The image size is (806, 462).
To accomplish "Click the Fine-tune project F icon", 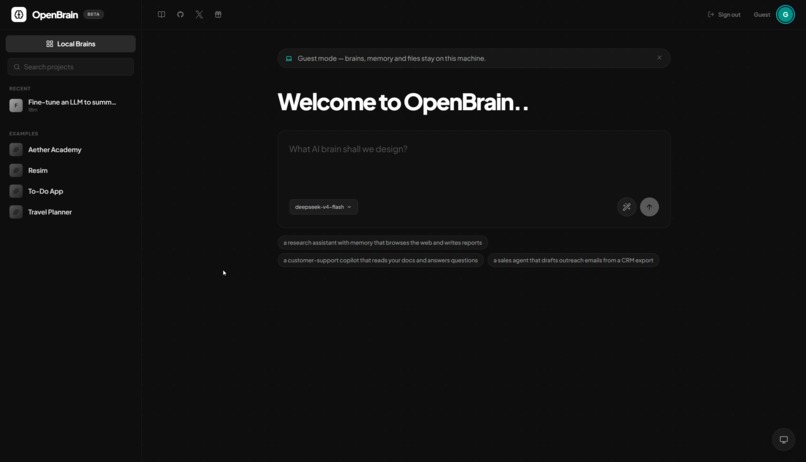I will pos(16,105).
